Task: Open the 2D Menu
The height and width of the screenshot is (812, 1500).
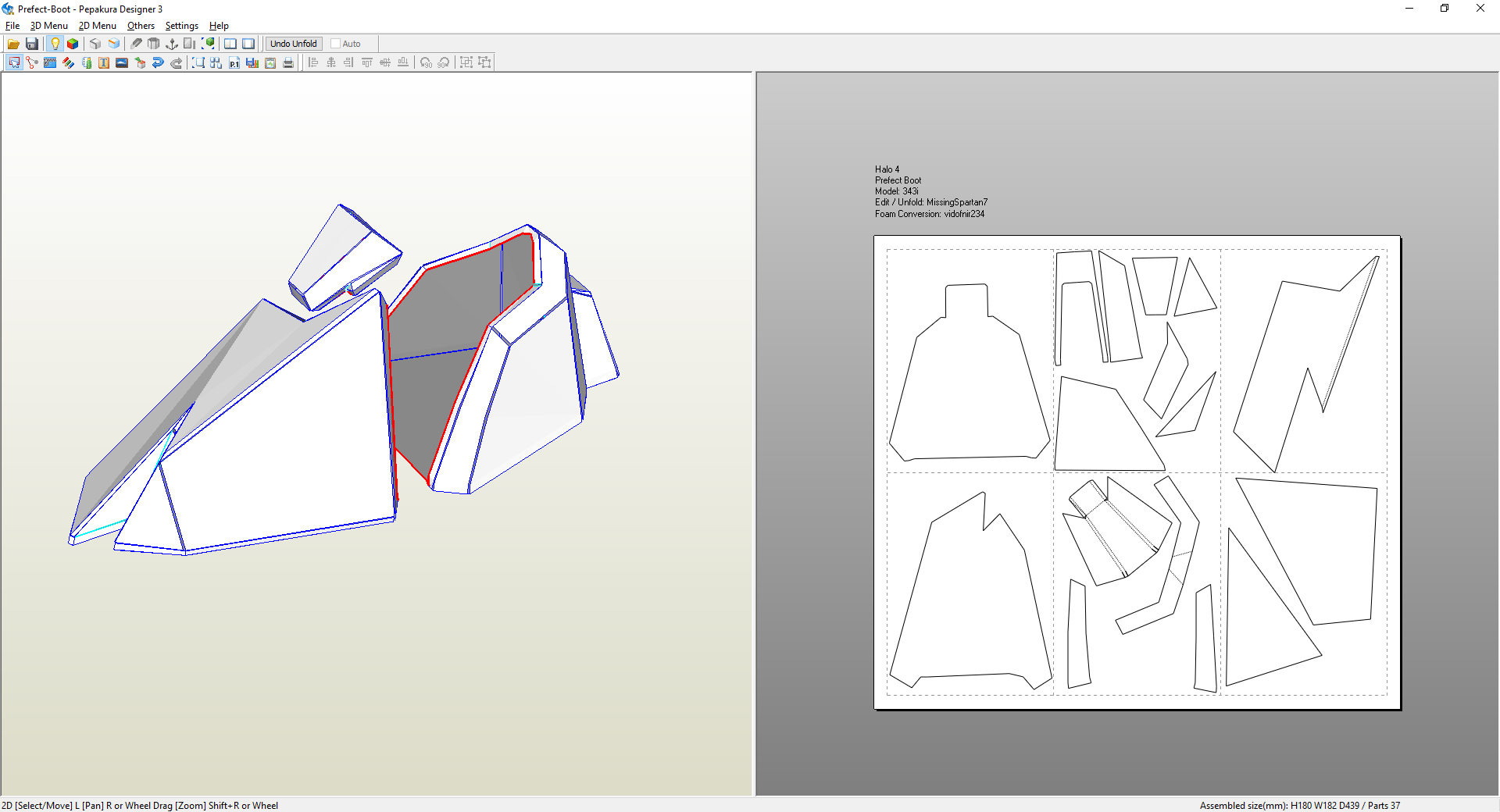Action: pos(98,26)
